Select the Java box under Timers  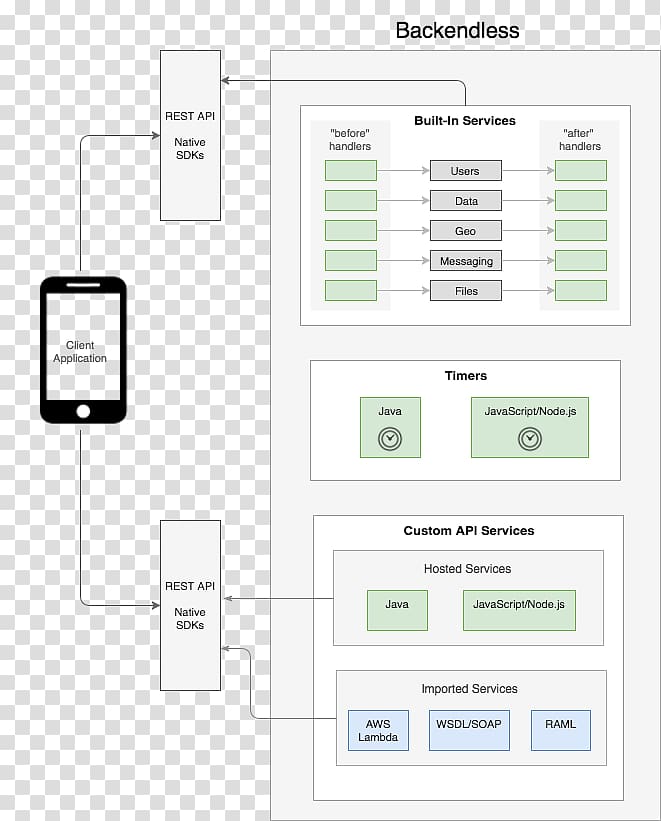coord(390,427)
